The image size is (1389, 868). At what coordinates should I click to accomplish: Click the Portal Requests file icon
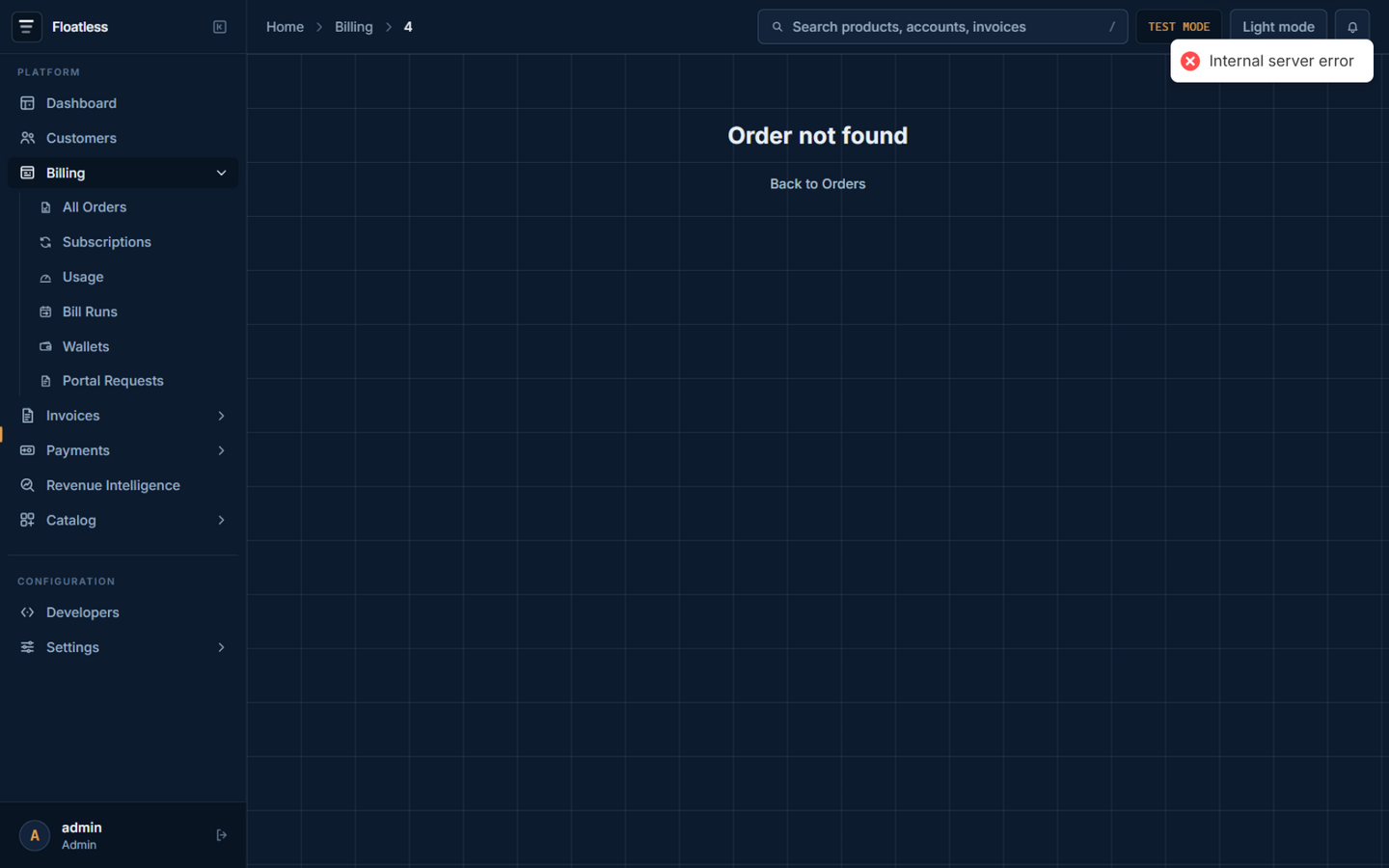pos(45,381)
